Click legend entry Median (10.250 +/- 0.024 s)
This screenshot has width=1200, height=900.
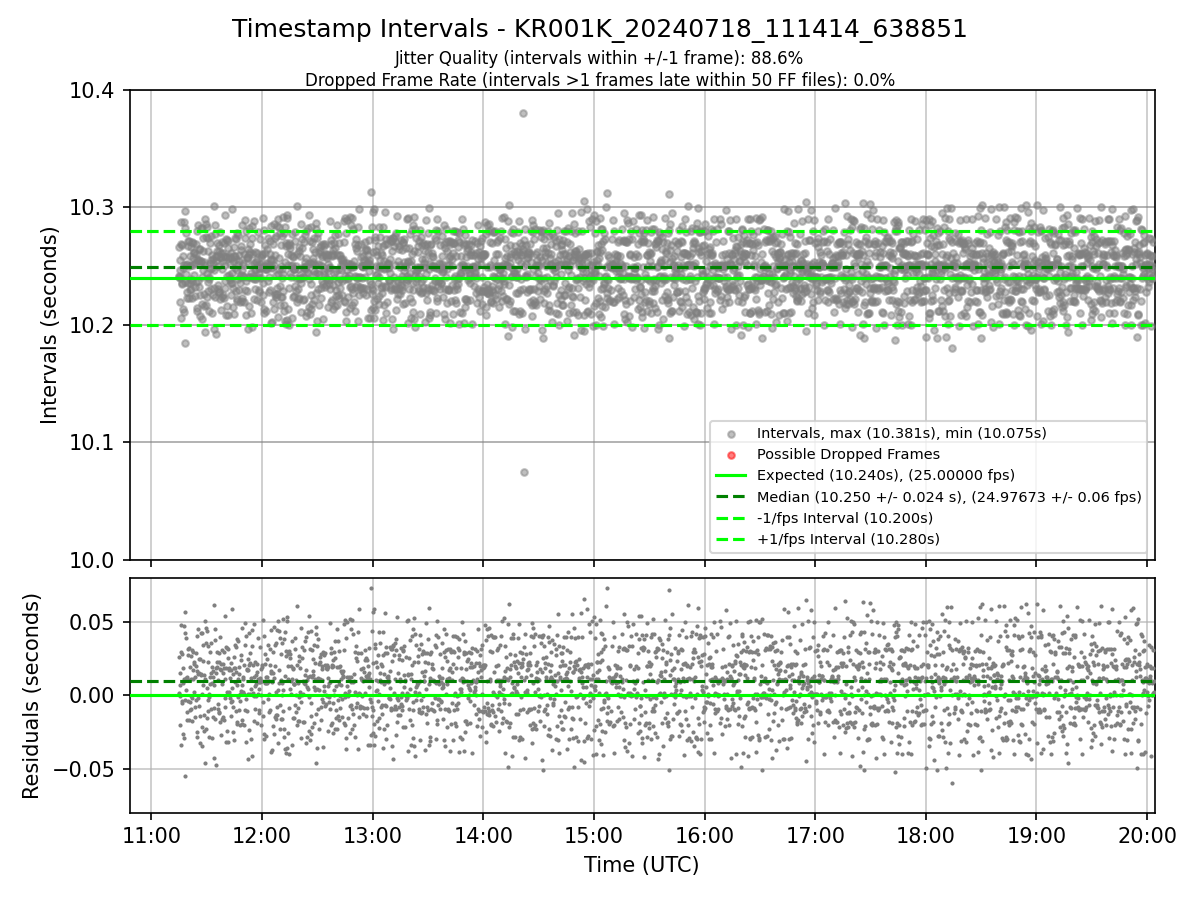[949, 496]
